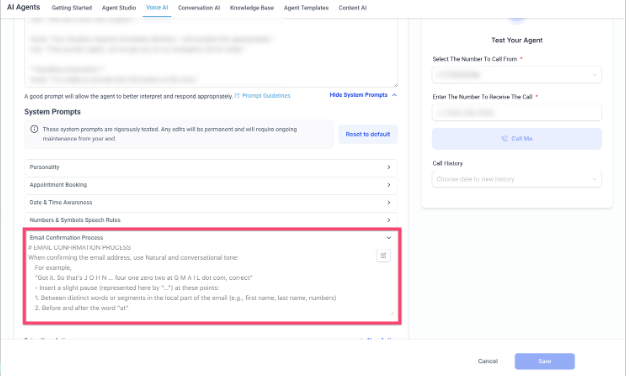
Task: Open the Prompt Guidelines link
Action: click(x=266, y=96)
